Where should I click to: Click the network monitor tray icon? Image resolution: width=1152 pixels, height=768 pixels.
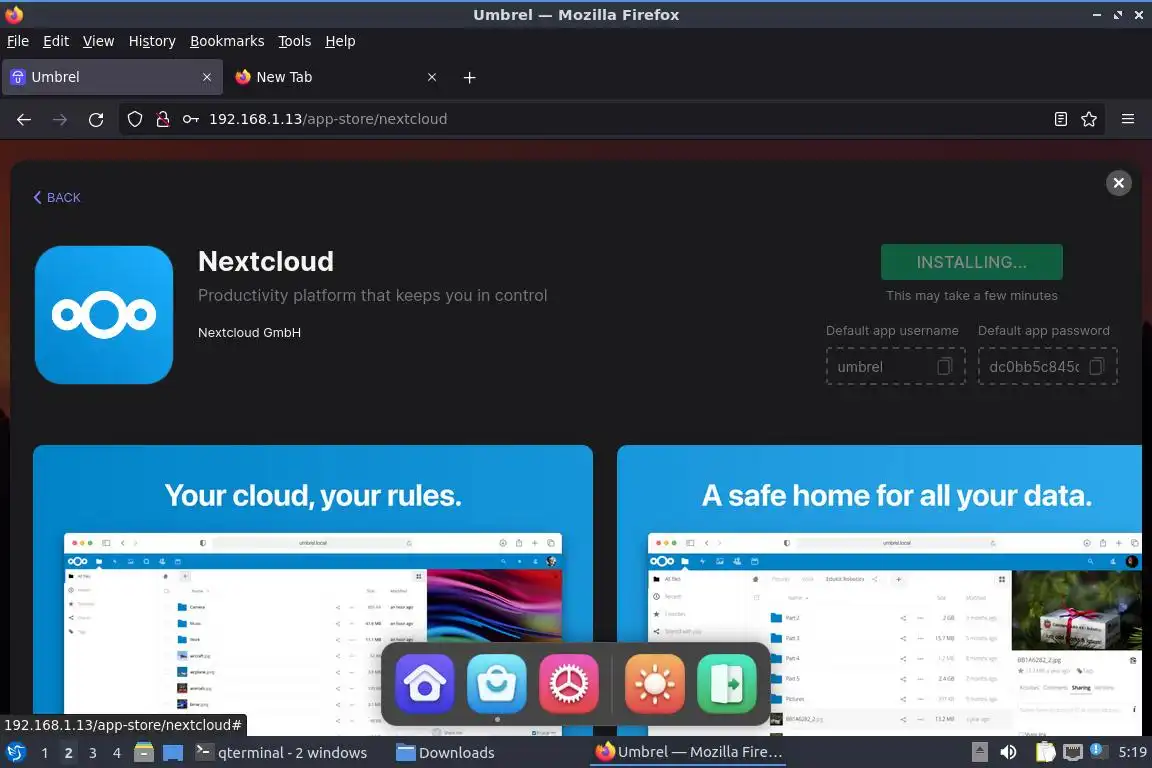click(x=1073, y=753)
